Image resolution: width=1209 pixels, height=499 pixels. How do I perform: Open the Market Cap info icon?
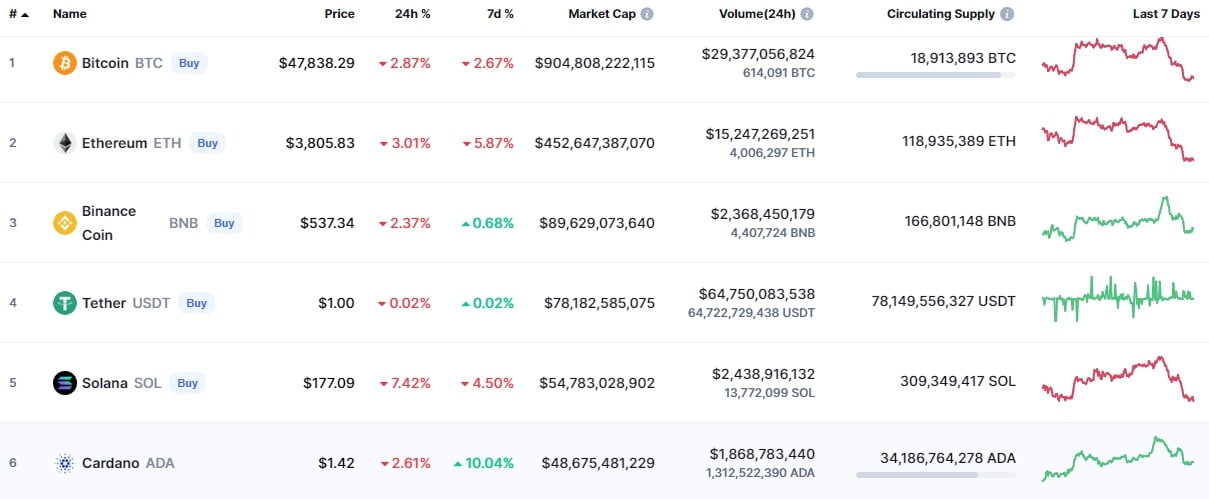[x=647, y=14]
